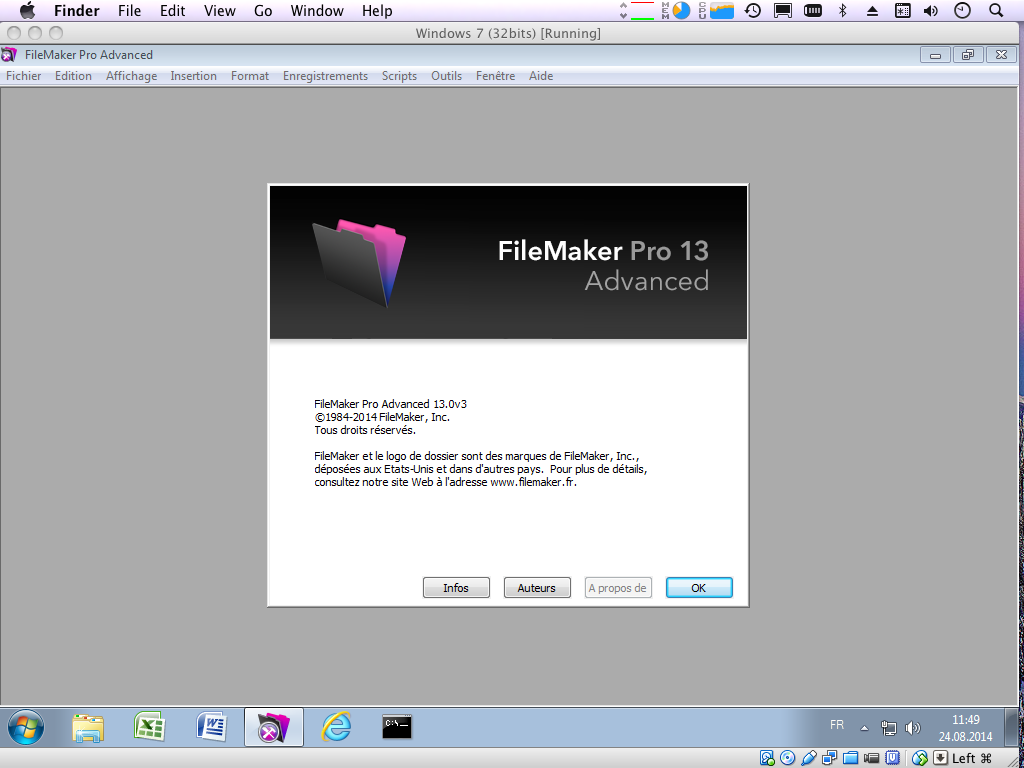Image resolution: width=1024 pixels, height=768 pixels.
Task: Click VirtualBox keyboard capture arrow icon
Action: [940, 758]
